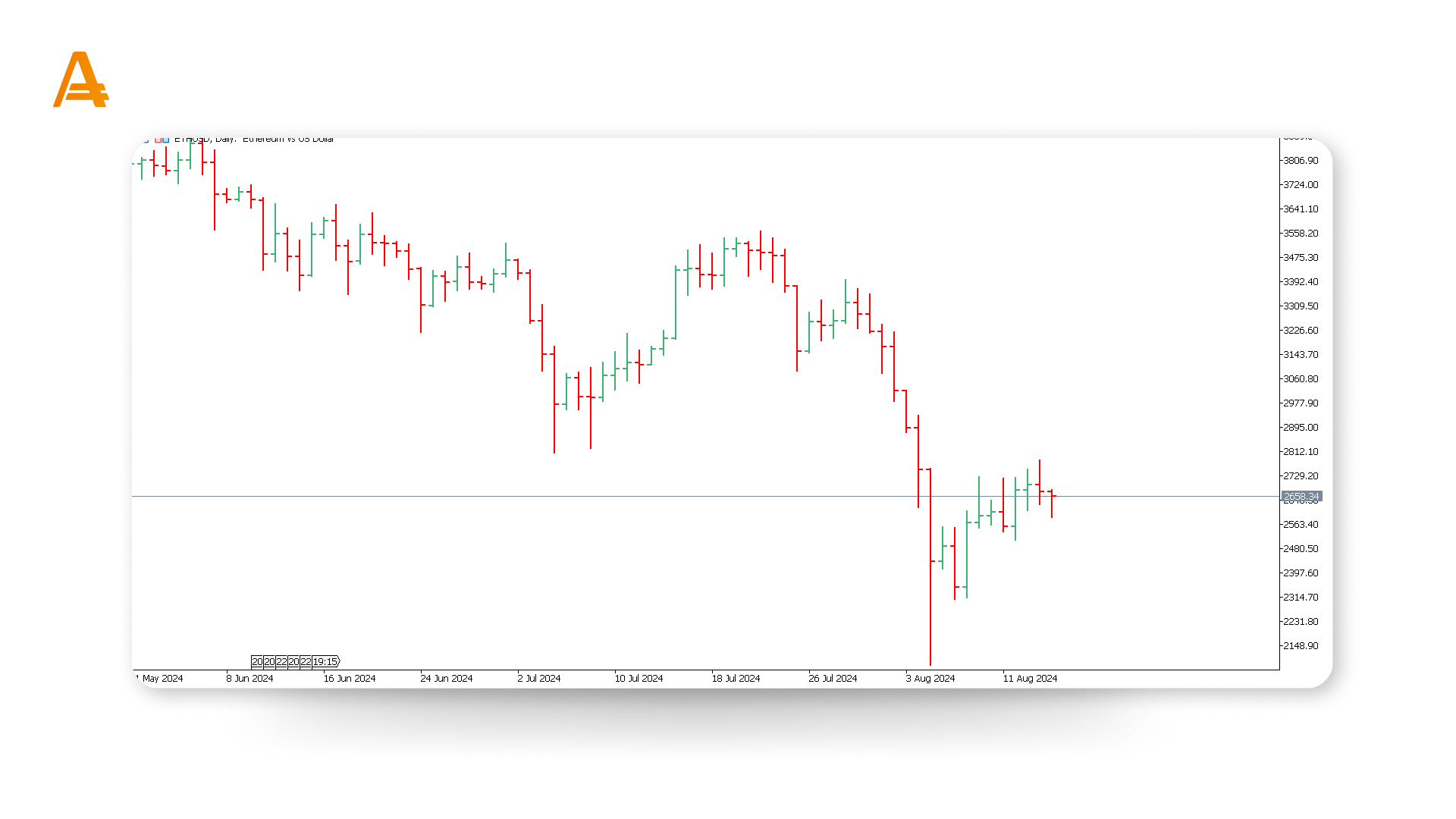Click the 10 Jul 2024 date label
The width and height of the screenshot is (1456, 819).
click(639, 679)
